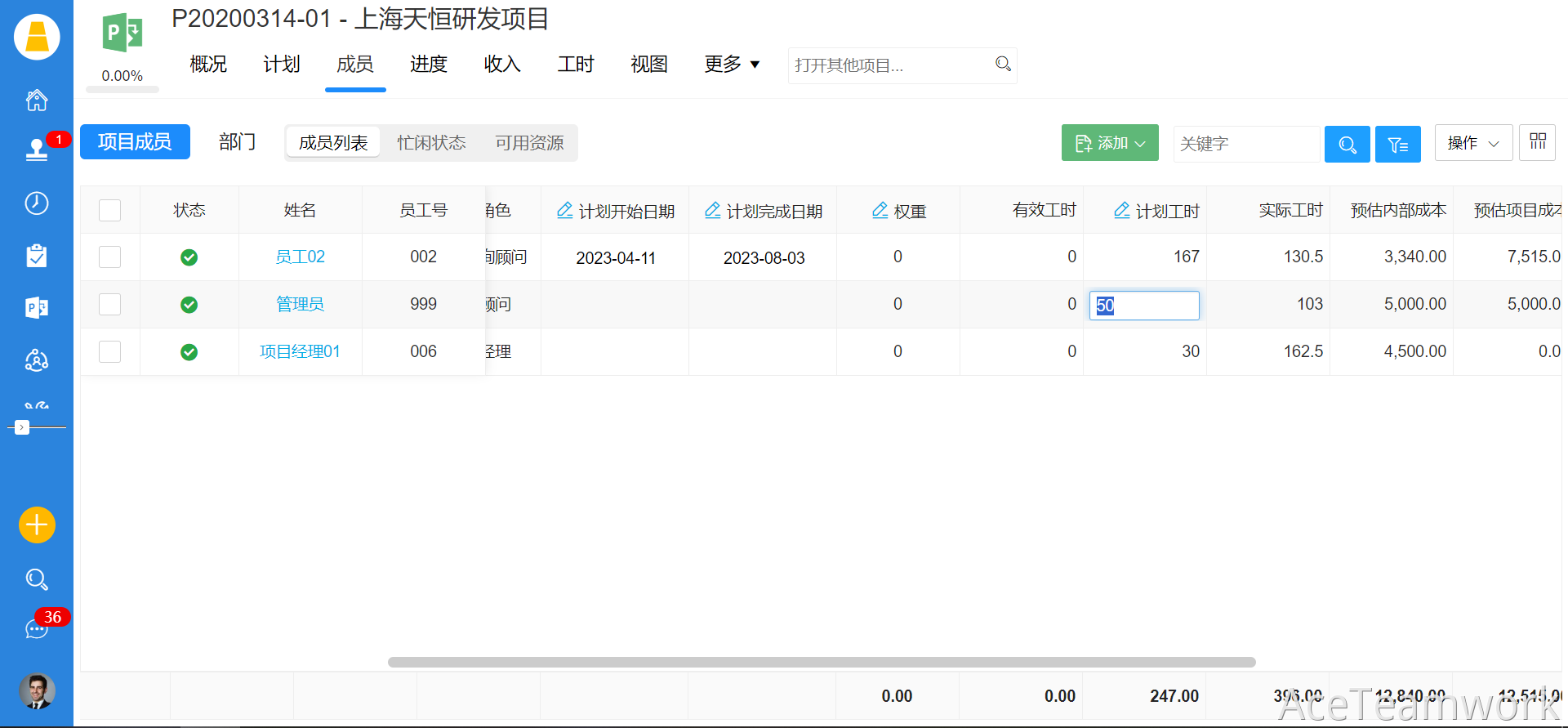Open chat messages with 36 badge
The image size is (1568, 728).
(37, 628)
